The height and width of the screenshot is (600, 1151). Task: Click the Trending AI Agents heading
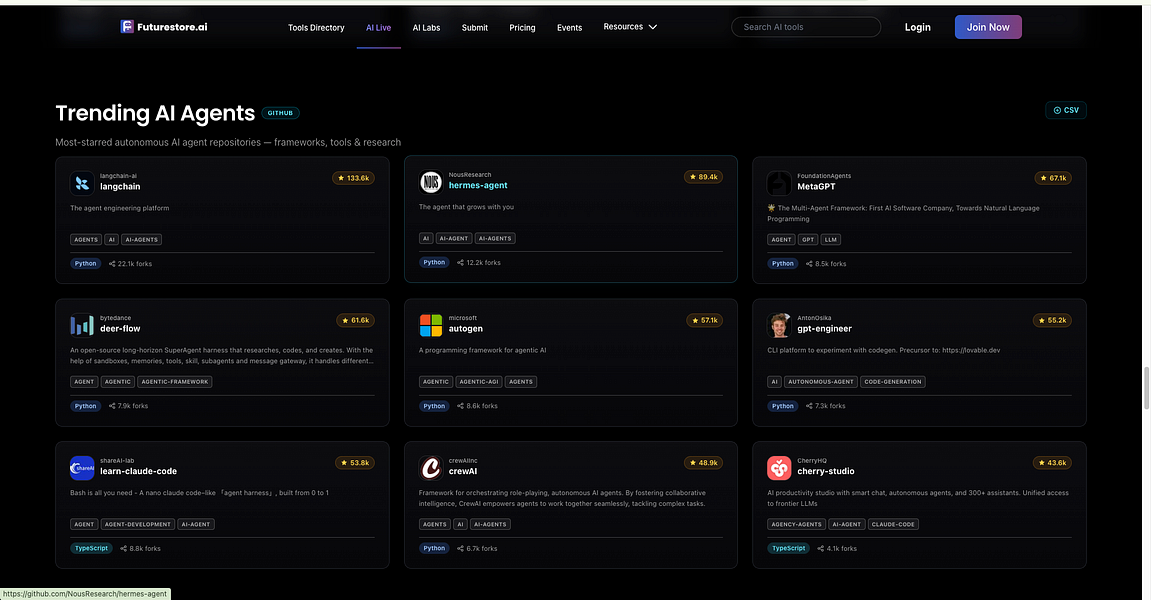155,113
